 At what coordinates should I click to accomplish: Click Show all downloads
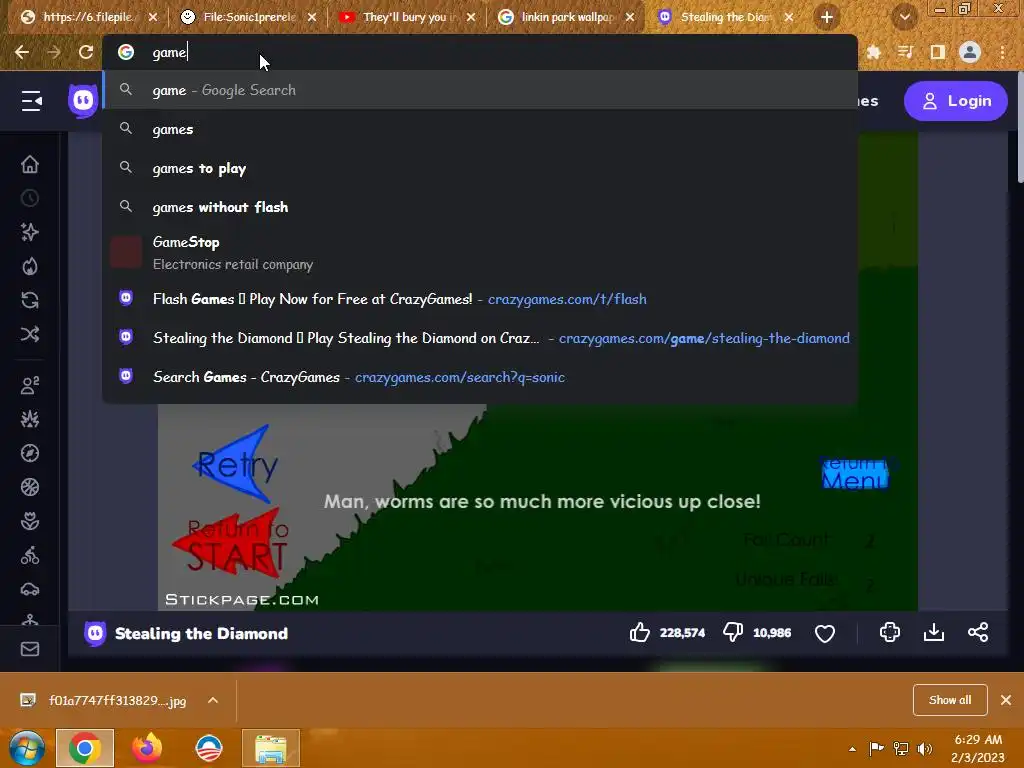pyautogui.click(x=950, y=699)
